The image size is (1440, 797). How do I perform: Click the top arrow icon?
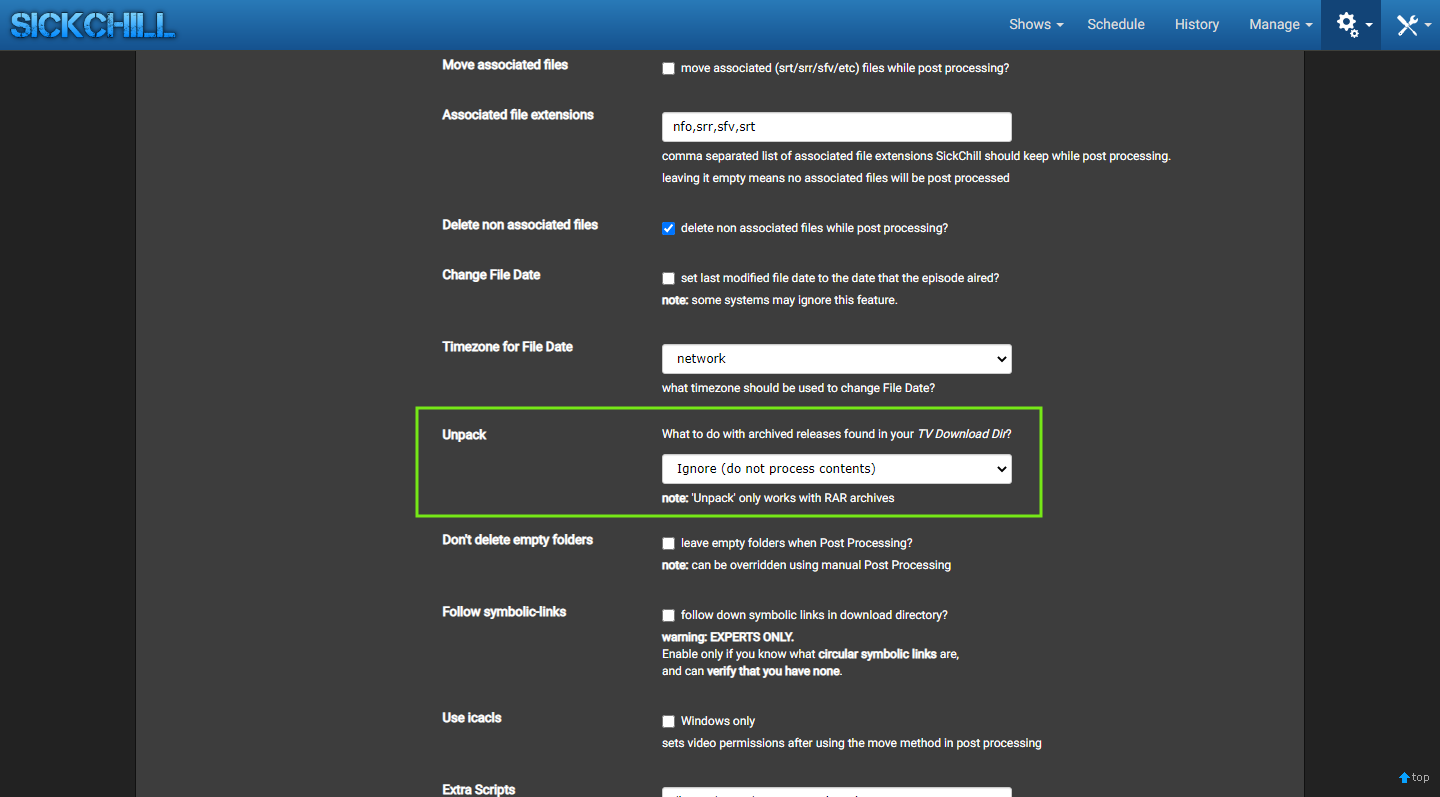pos(1404,778)
